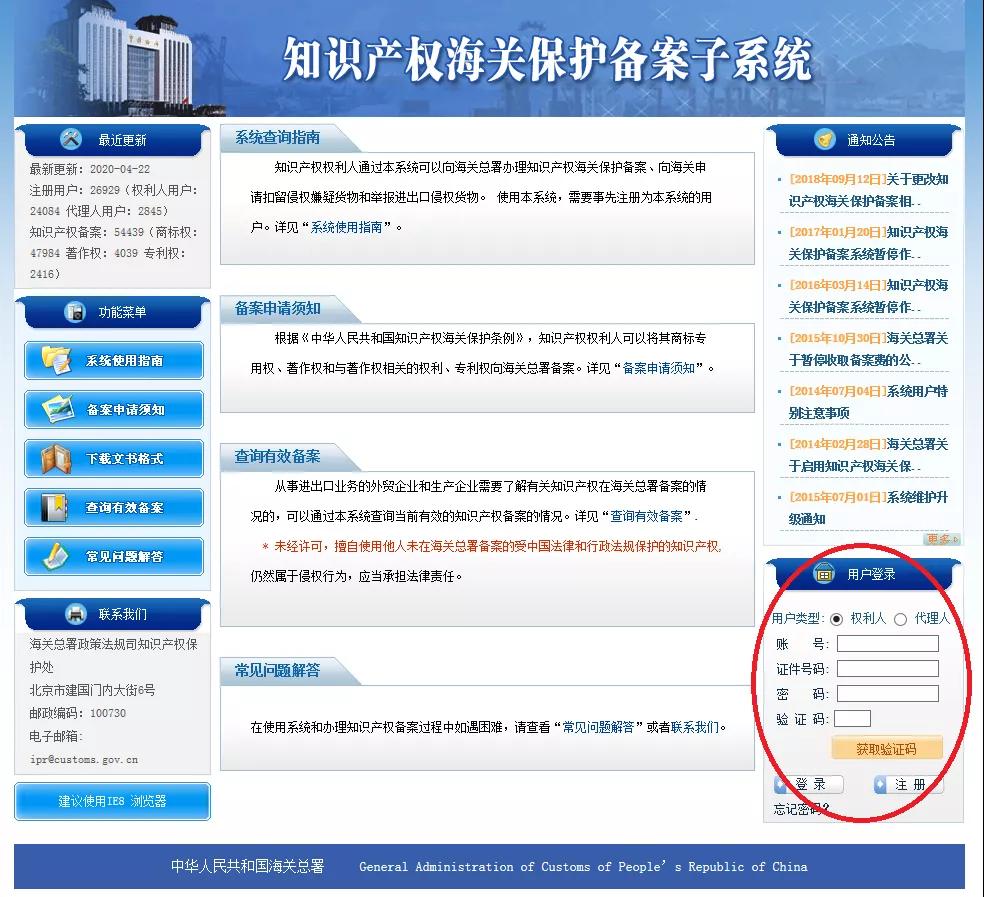Click the 获取验证码 button
The width and height of the screenshot is (984, 897).
pyautogui.click(x=886, y=747)
